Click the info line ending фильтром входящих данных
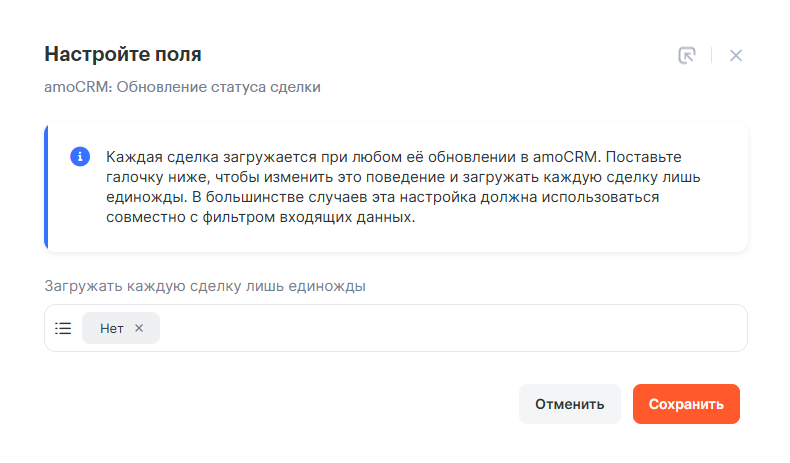Viewport: 790px width, 463px height. click(x=260, y=218)
